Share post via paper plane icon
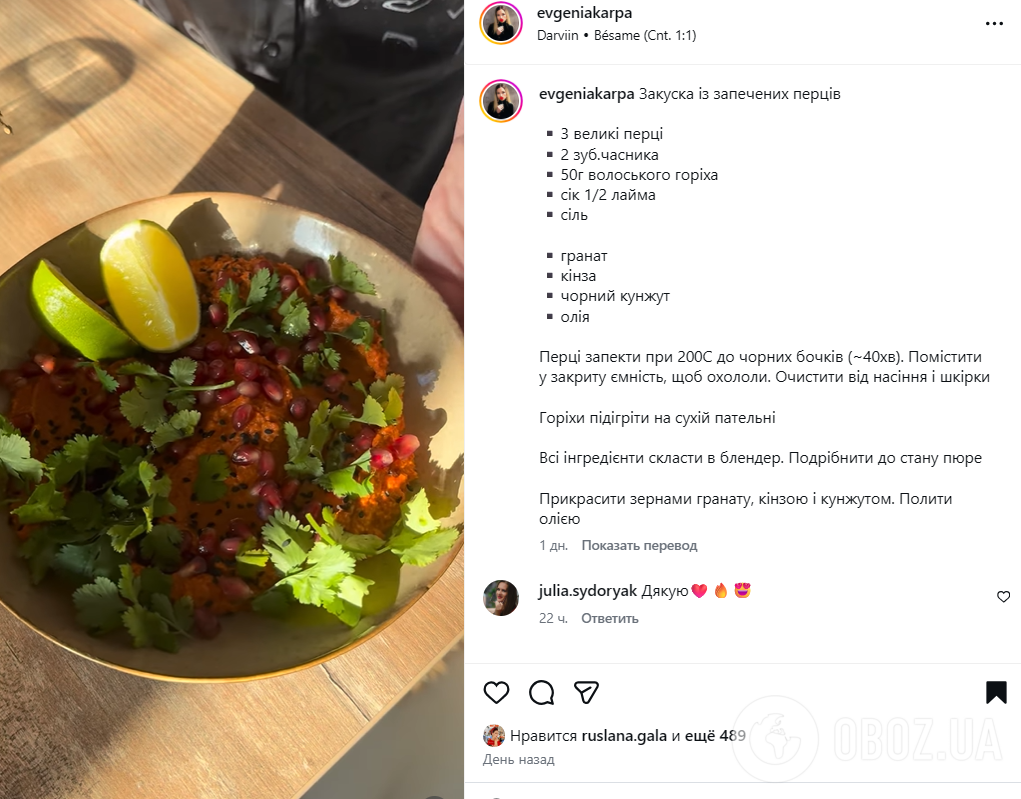Image resolution: width=1021 pixels, height=799 pixels. coord(586,692)
